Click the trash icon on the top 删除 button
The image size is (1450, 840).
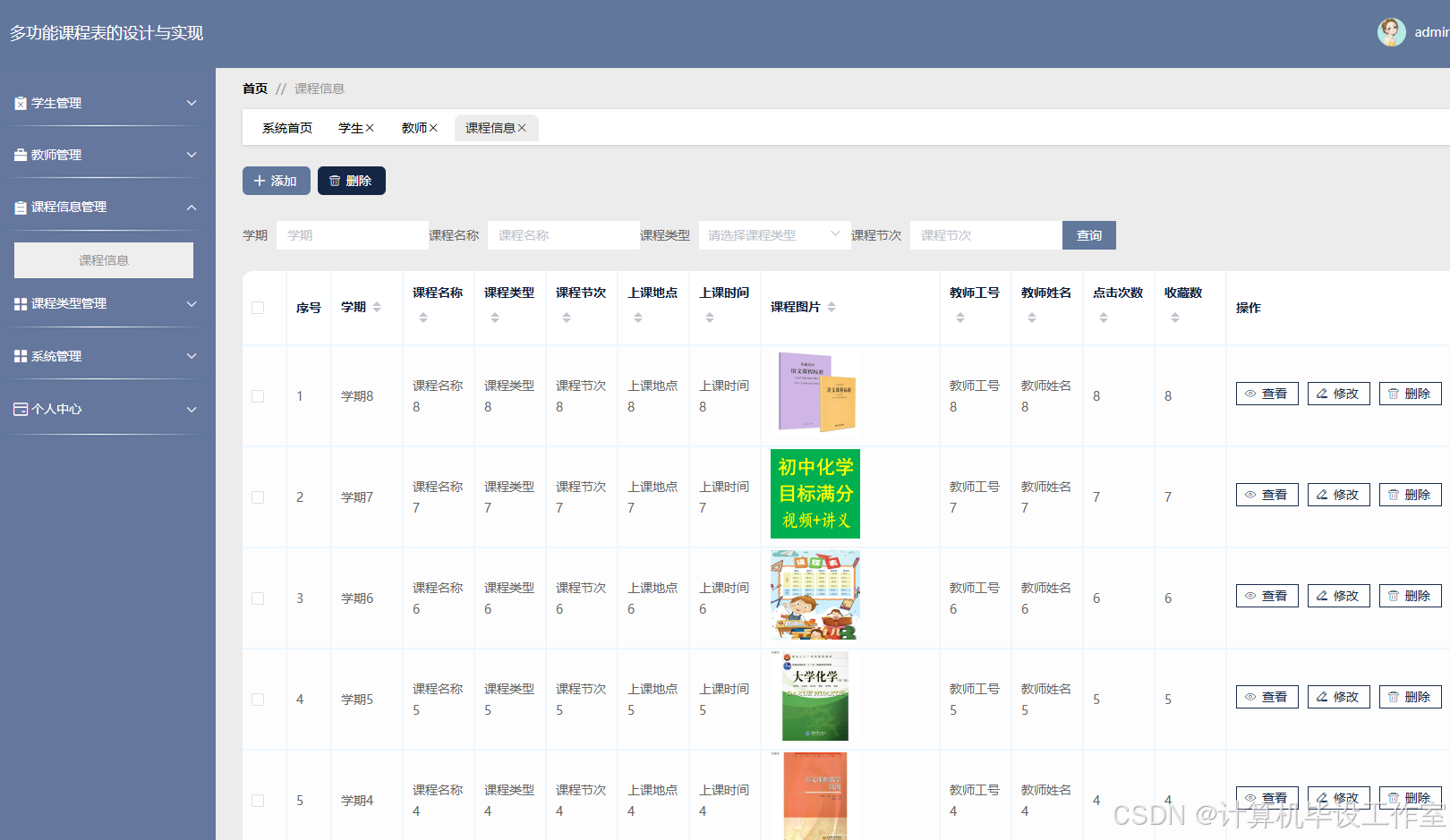point(335,180)
